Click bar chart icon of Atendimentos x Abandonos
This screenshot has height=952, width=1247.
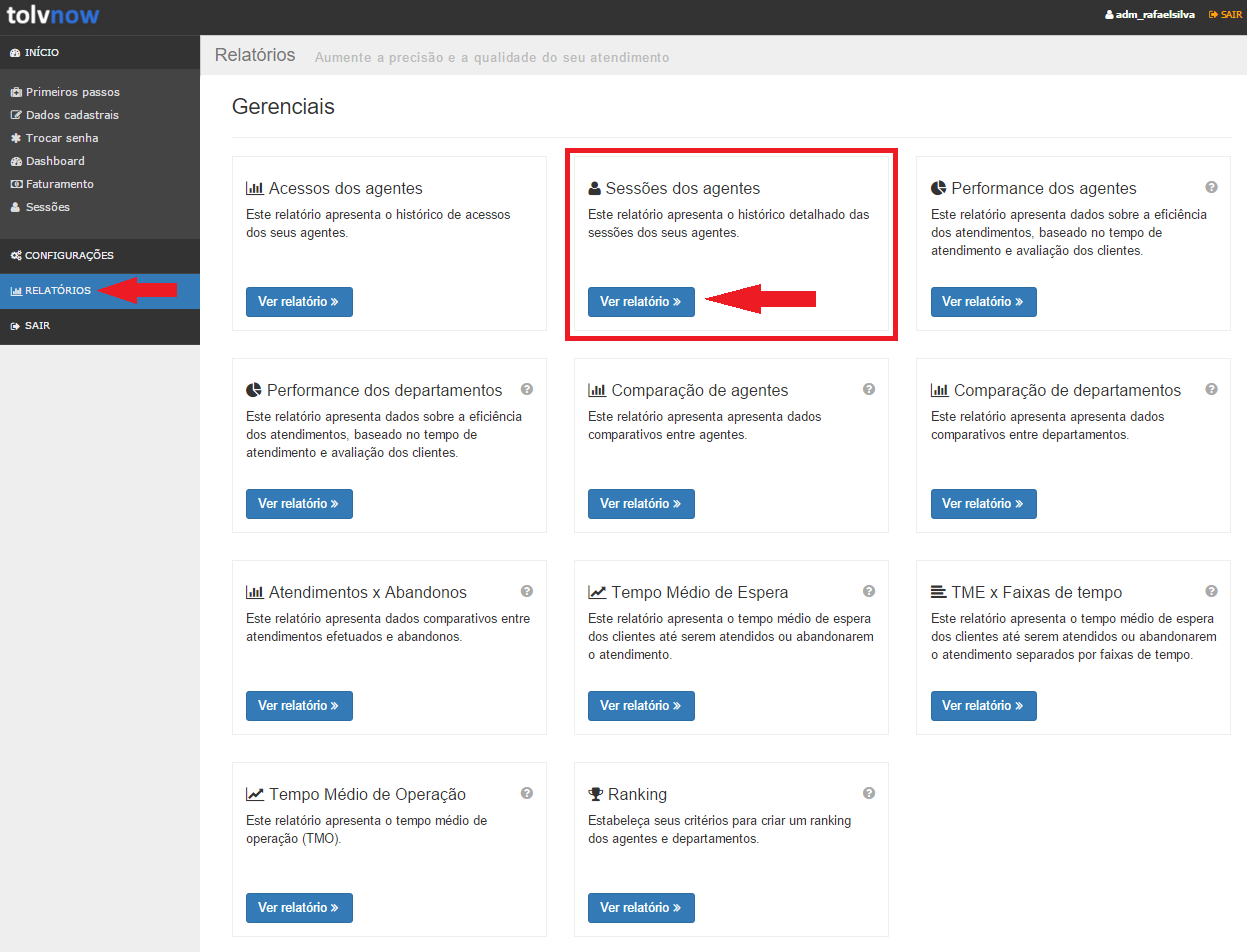click(255, 592)
